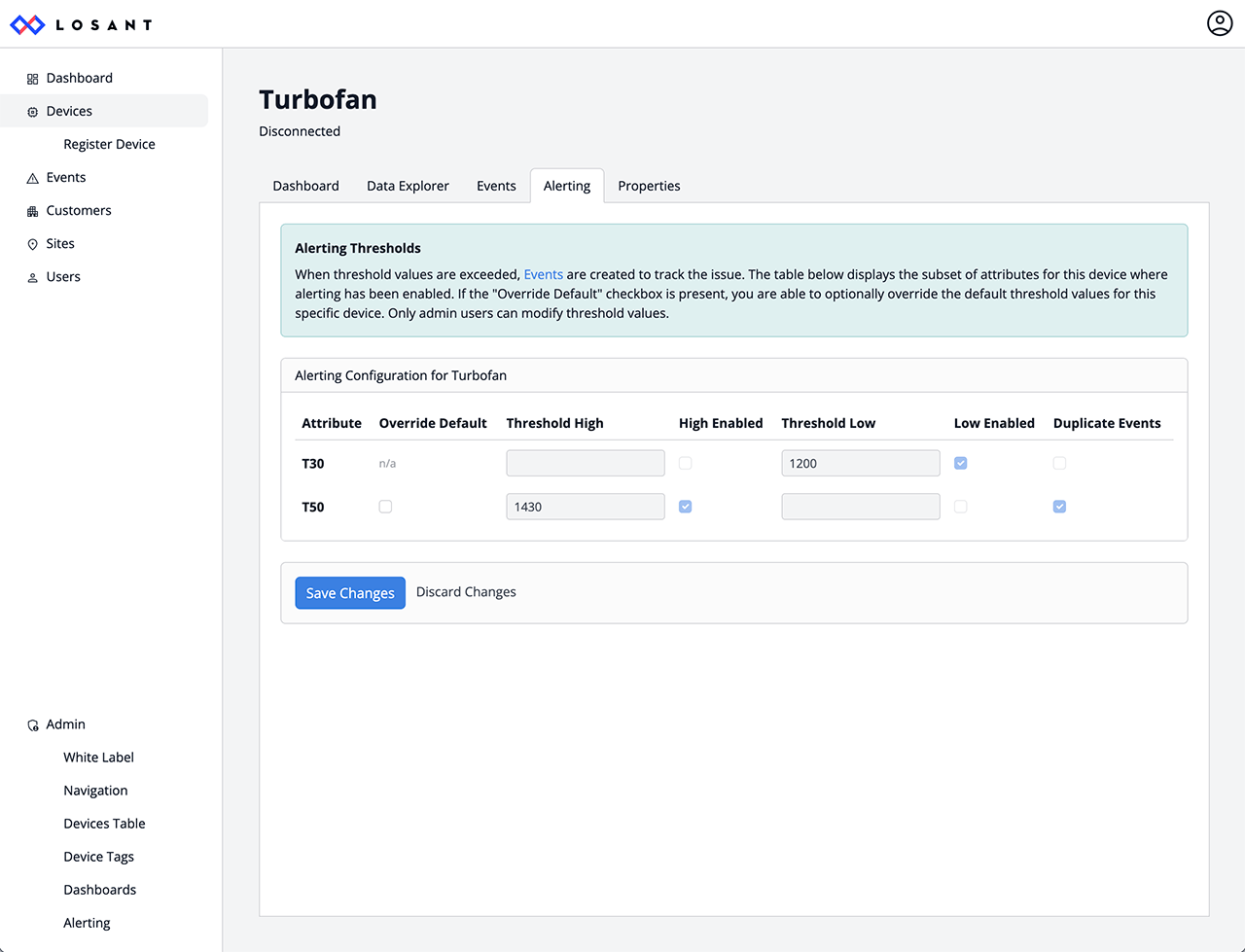Open Events using the warning triangle icon
1245x952 pixels.
point(33,177)
